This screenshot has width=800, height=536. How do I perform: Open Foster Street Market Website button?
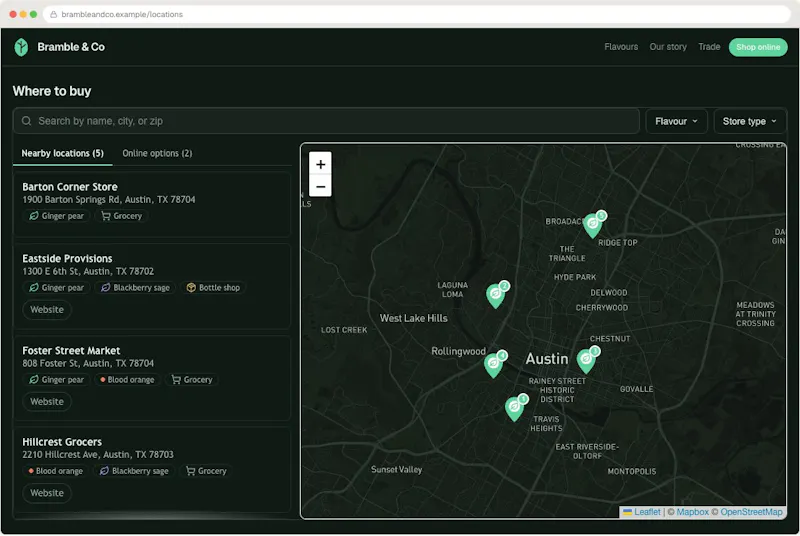coord(47,401)
